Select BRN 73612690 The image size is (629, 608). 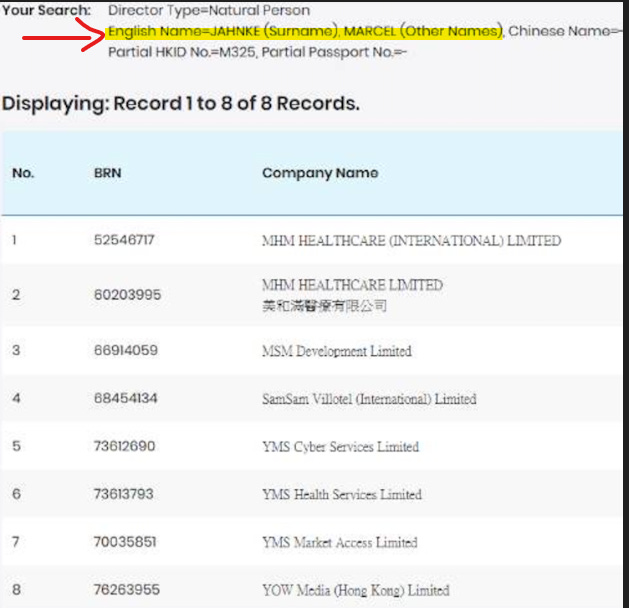[x=124, y=446]
